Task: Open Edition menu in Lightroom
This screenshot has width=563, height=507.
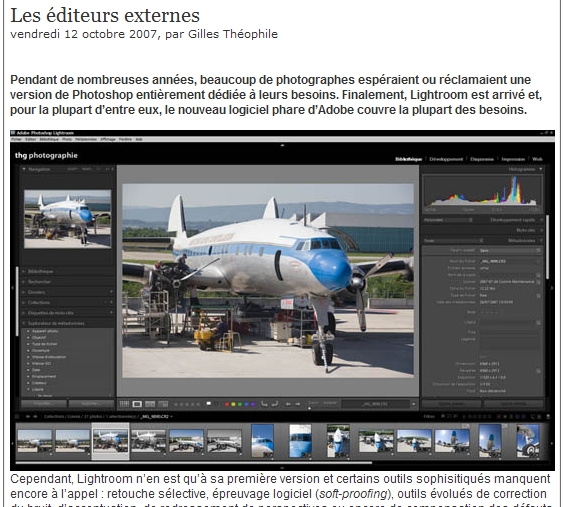Action: pos(31,139)
